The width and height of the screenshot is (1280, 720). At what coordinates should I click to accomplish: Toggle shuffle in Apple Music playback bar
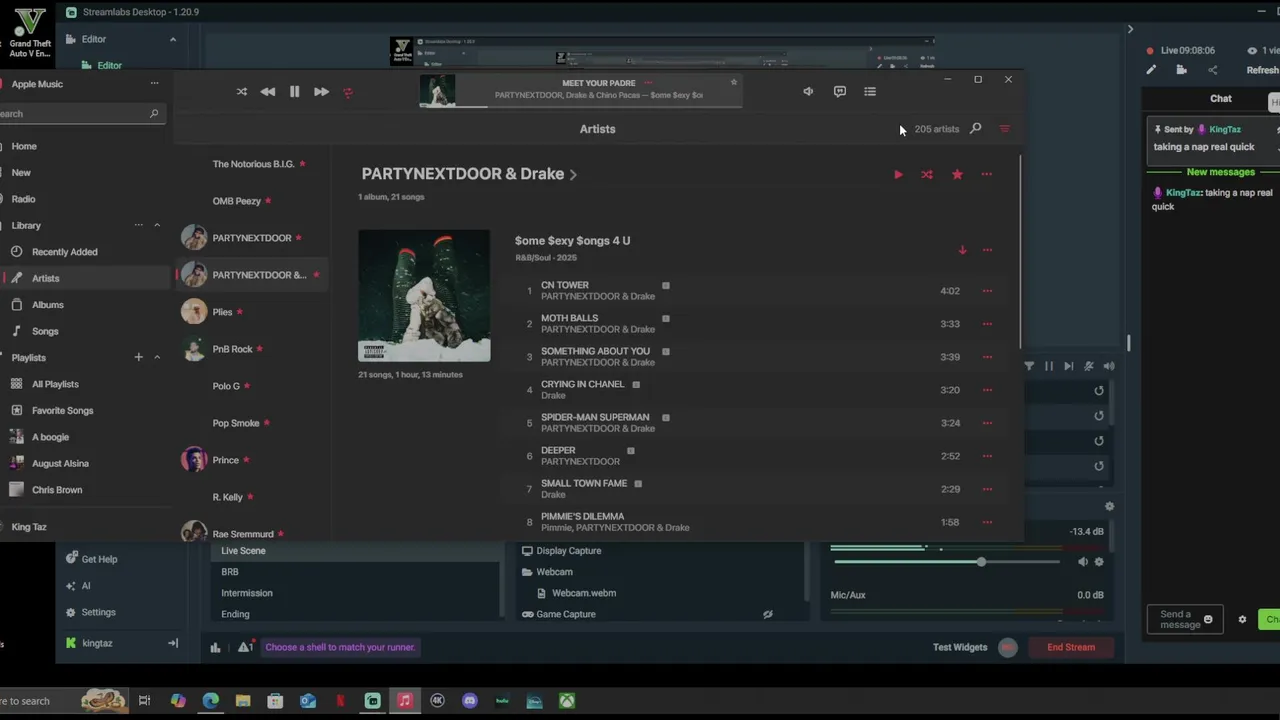coord(241,92)
